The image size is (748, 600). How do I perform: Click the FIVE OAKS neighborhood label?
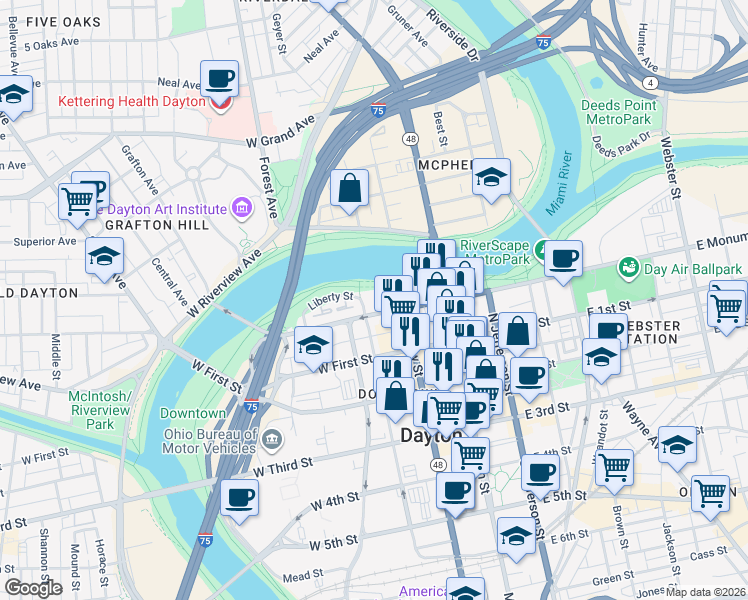coord(63,22)
